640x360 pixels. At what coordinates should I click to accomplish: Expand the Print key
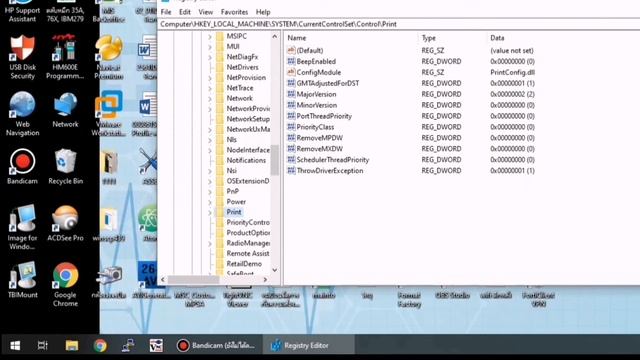tap(210, 212)
